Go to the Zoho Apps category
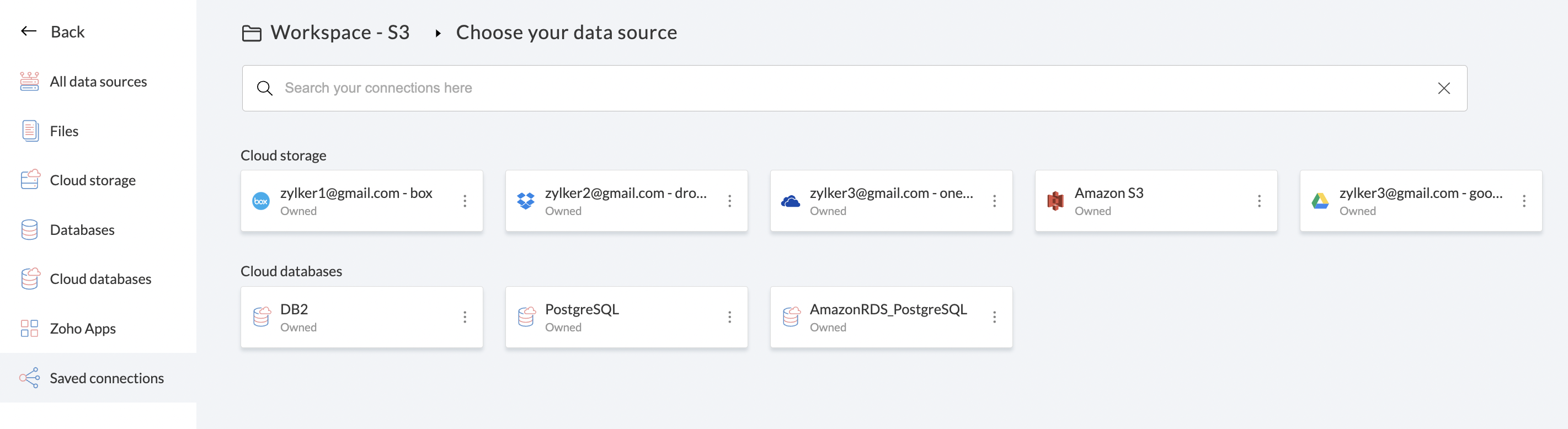The height and width of the screenshot is (429, 1568). 82,329
